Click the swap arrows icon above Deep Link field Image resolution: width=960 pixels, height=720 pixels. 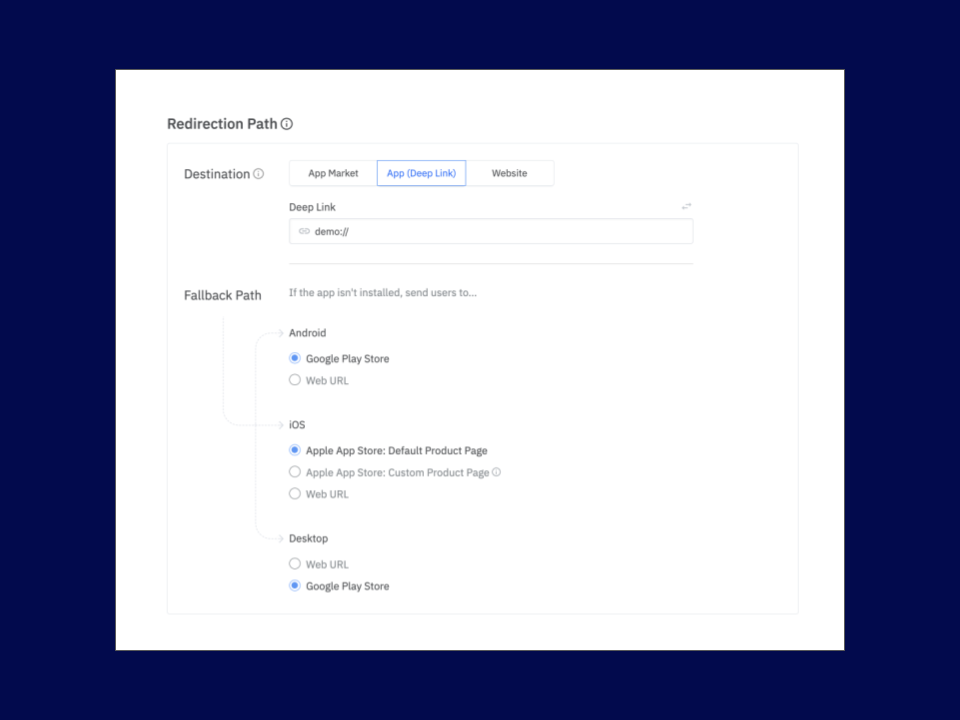pos(686,205)
